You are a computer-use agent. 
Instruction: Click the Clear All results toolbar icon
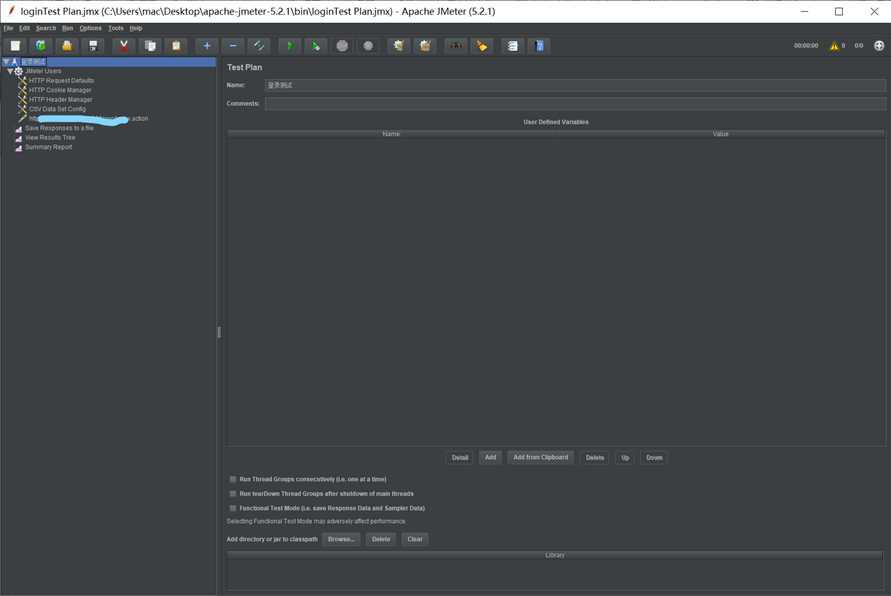tap(425, 46)
